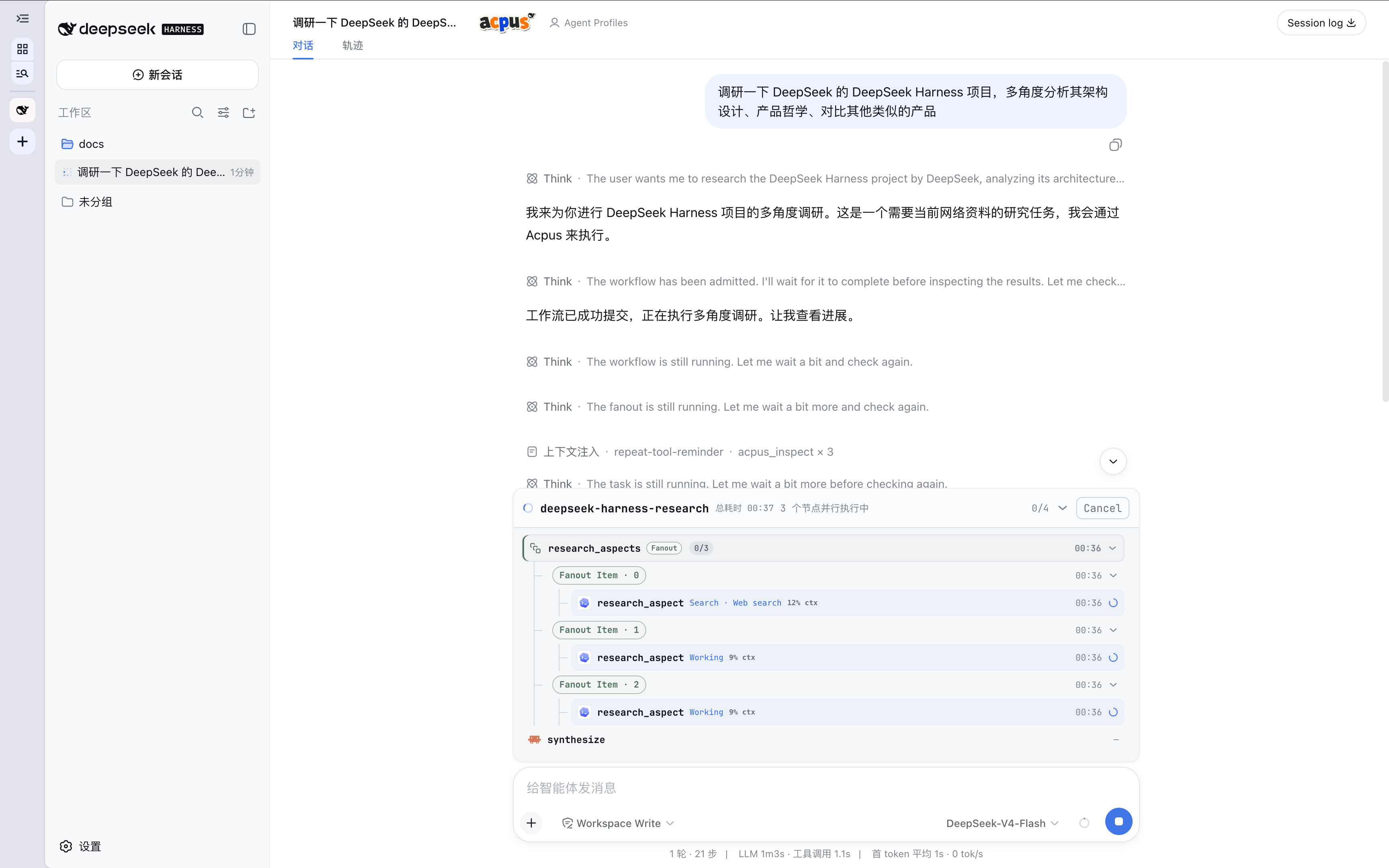1389x868 pixels.
Task: Open the grid dashboard icon in left rail
Action: pos(23,49)
